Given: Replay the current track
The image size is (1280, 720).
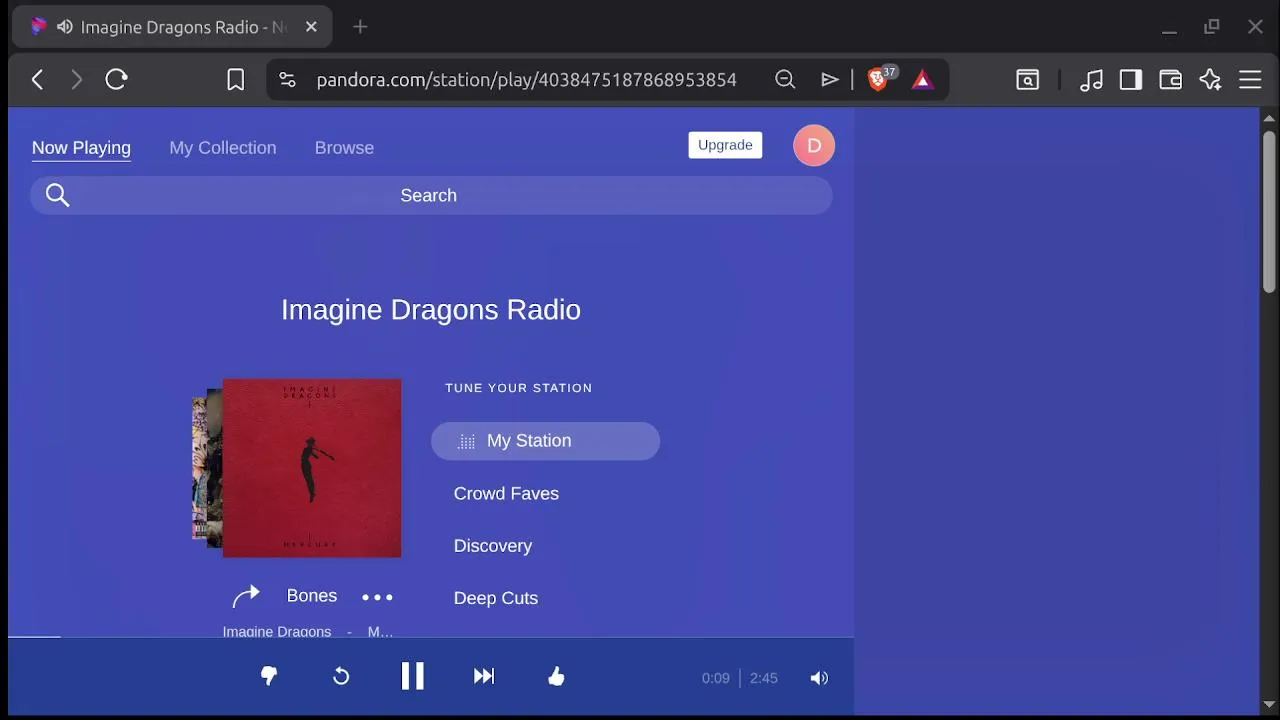Looking at the screenshot, I should click(x=341, y=677).
